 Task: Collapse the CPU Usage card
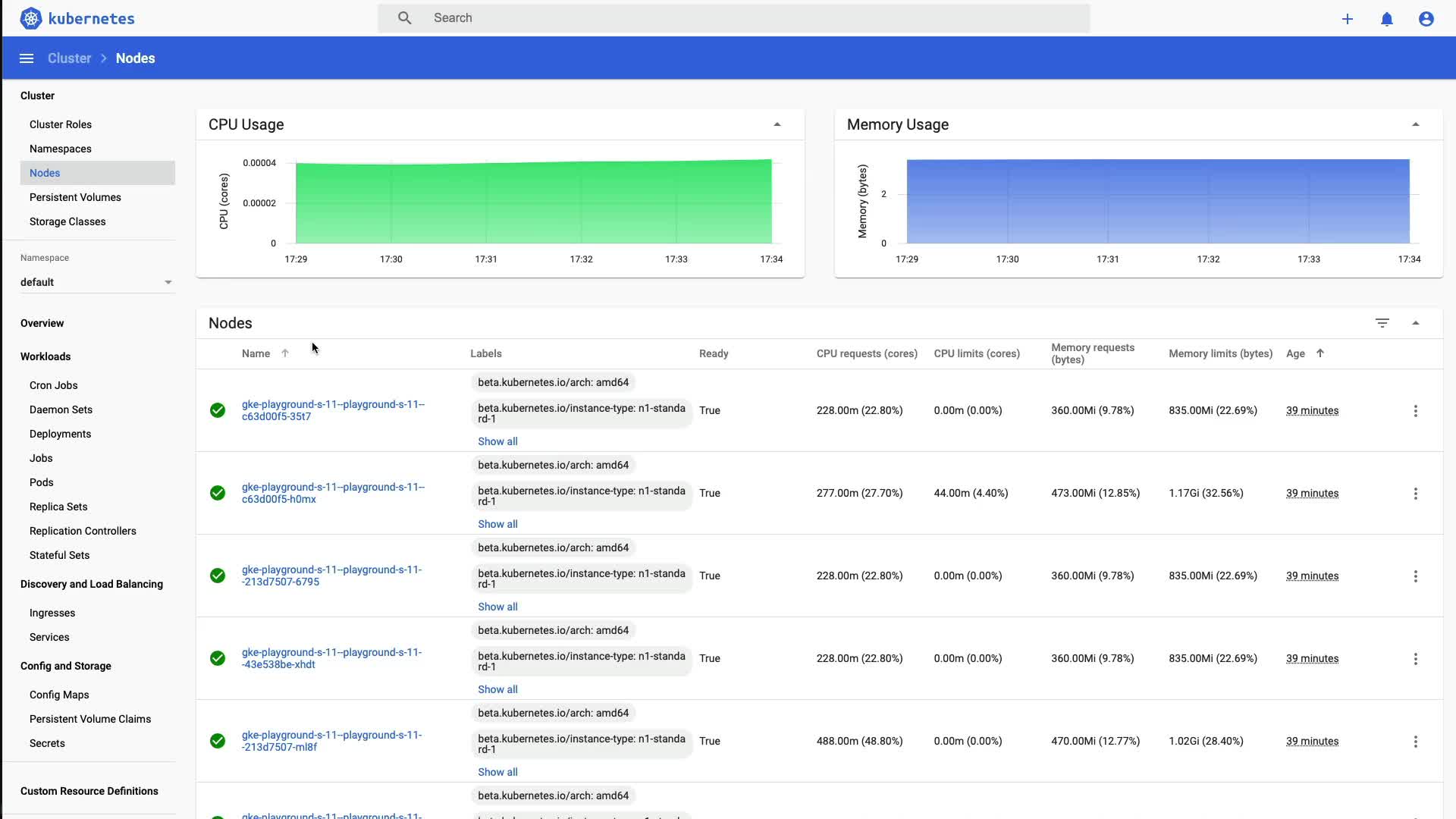point(777,124)
